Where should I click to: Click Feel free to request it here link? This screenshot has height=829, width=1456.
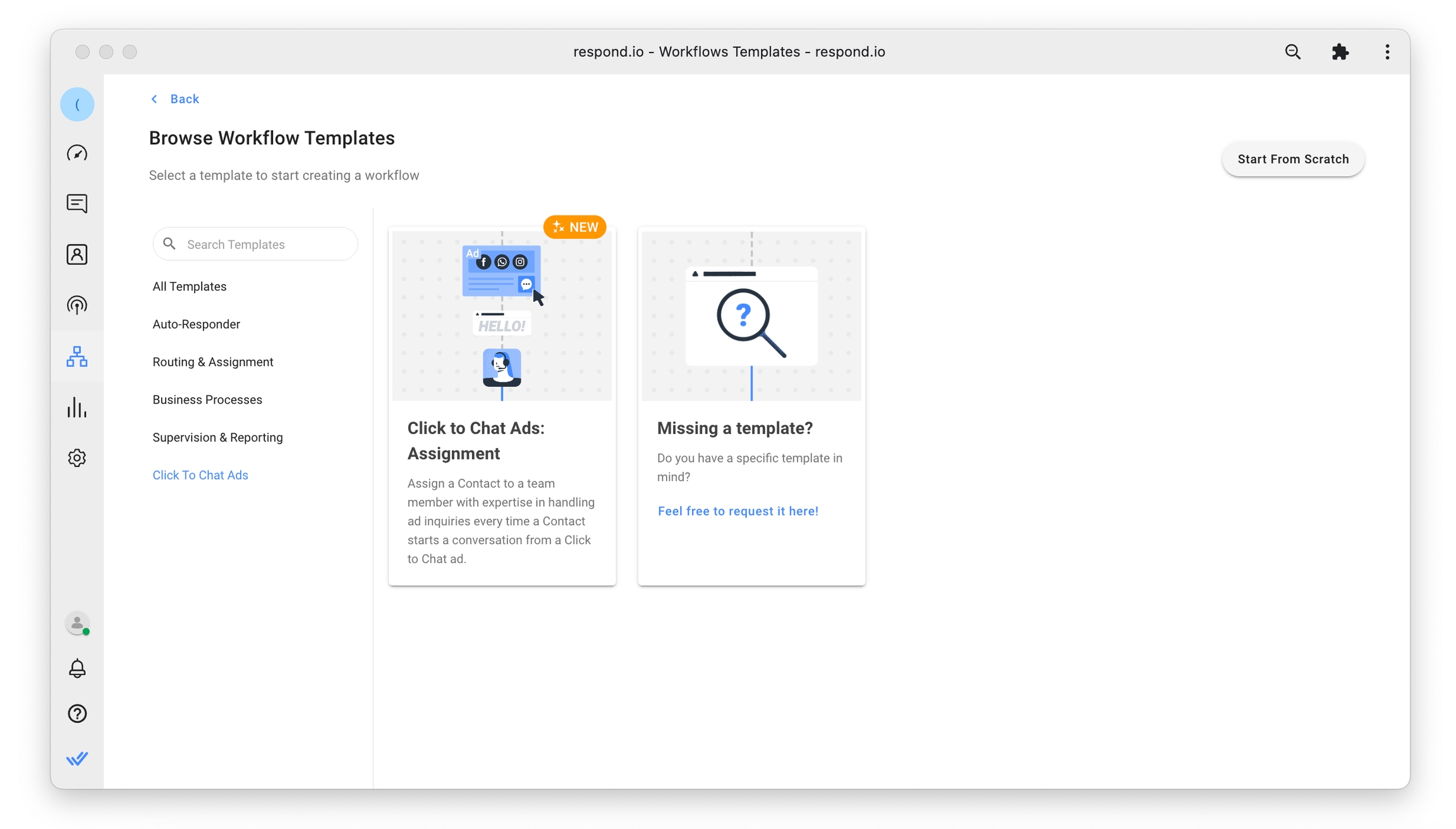pyautogui.click(x=737, y=511)
